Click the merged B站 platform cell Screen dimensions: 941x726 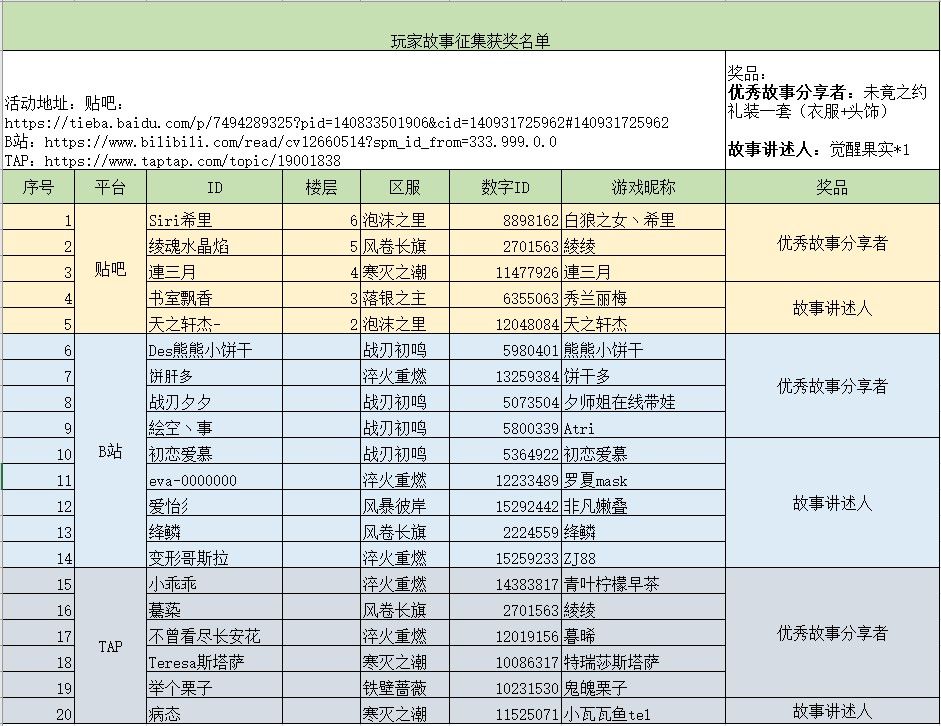[110, 451]
